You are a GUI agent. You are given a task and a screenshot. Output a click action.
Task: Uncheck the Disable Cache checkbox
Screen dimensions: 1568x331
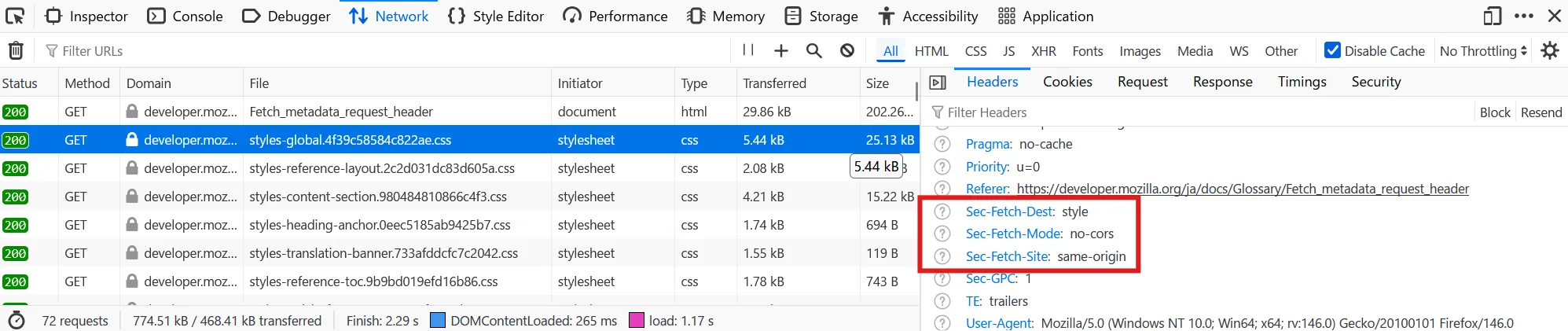[1332, 50]
